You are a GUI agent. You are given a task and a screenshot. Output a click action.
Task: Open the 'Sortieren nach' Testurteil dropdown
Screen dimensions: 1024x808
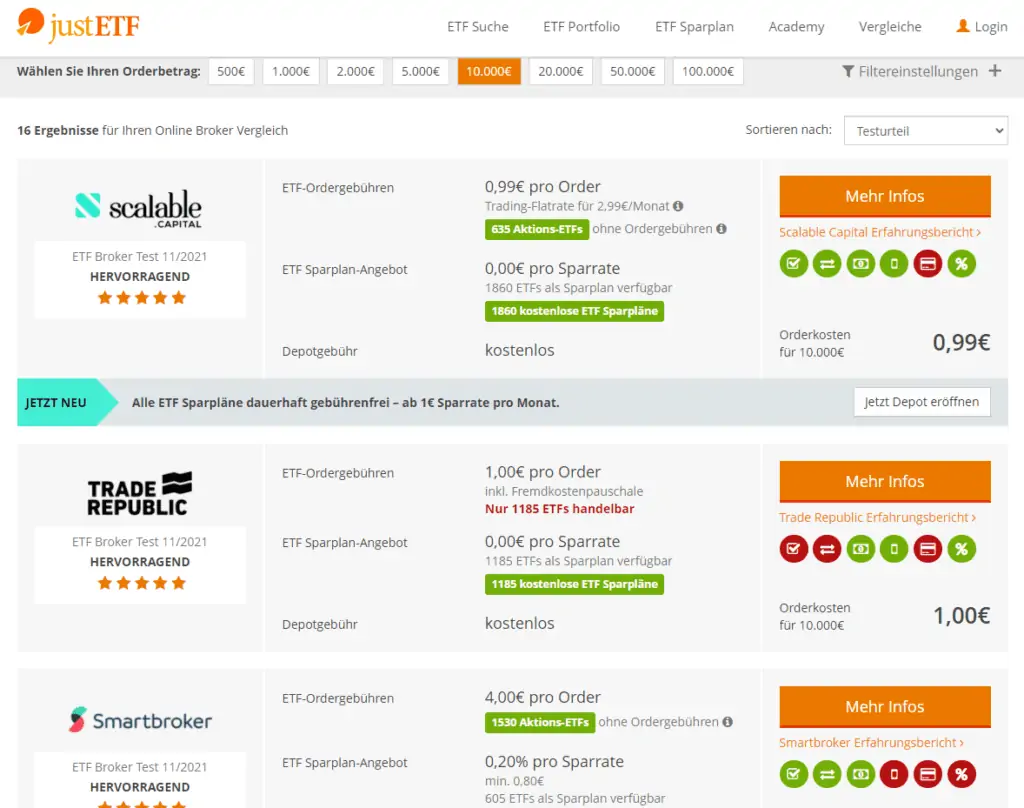tap(925, 131)
